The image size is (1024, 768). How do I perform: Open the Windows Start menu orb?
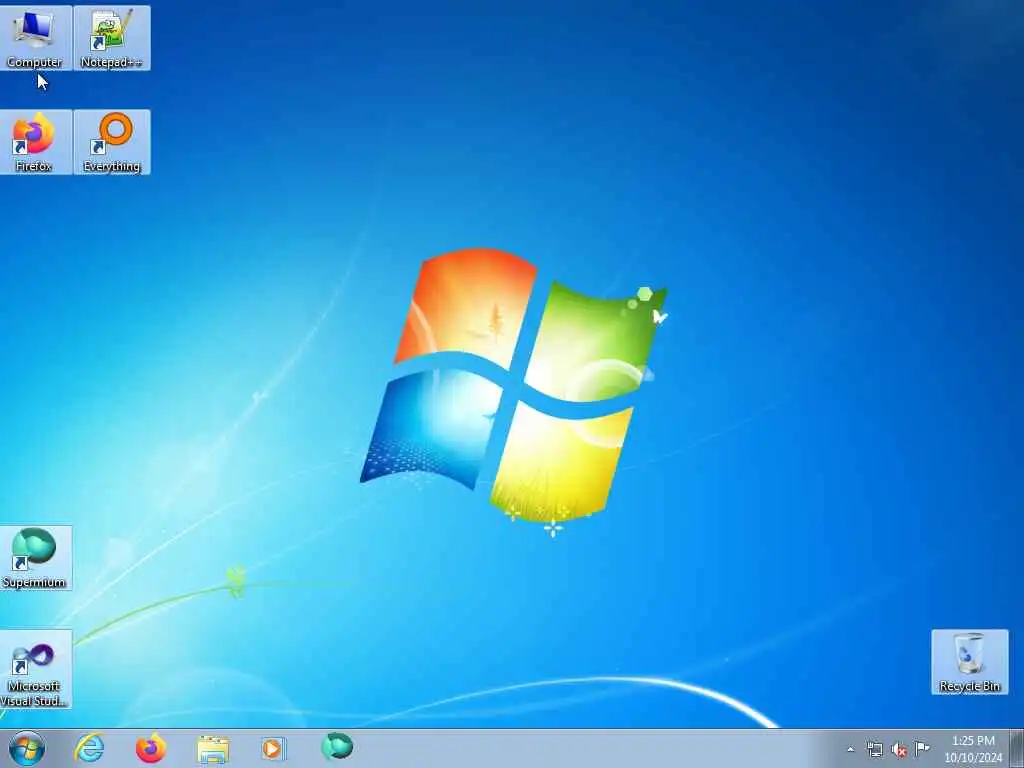point(27,748)
